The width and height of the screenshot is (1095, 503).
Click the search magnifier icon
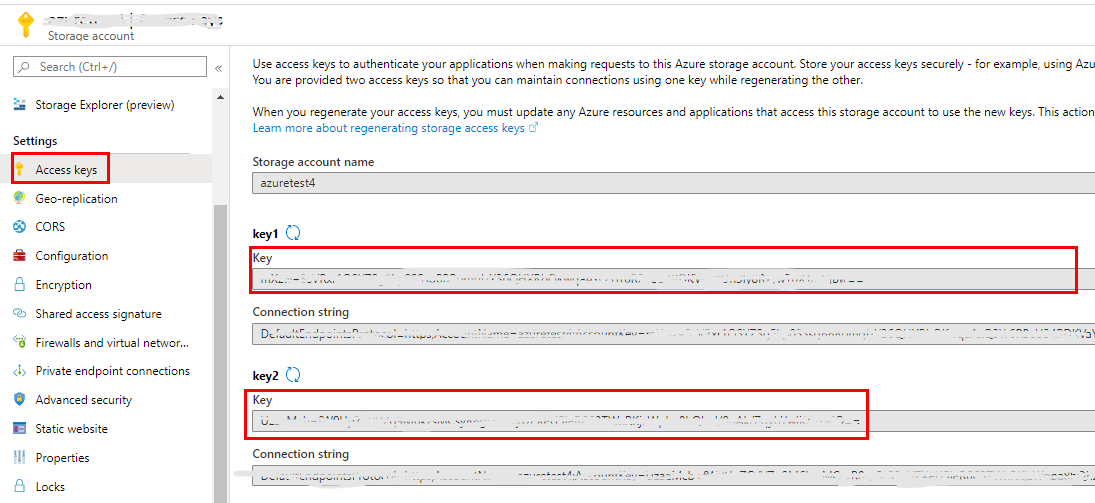(25, 67)
